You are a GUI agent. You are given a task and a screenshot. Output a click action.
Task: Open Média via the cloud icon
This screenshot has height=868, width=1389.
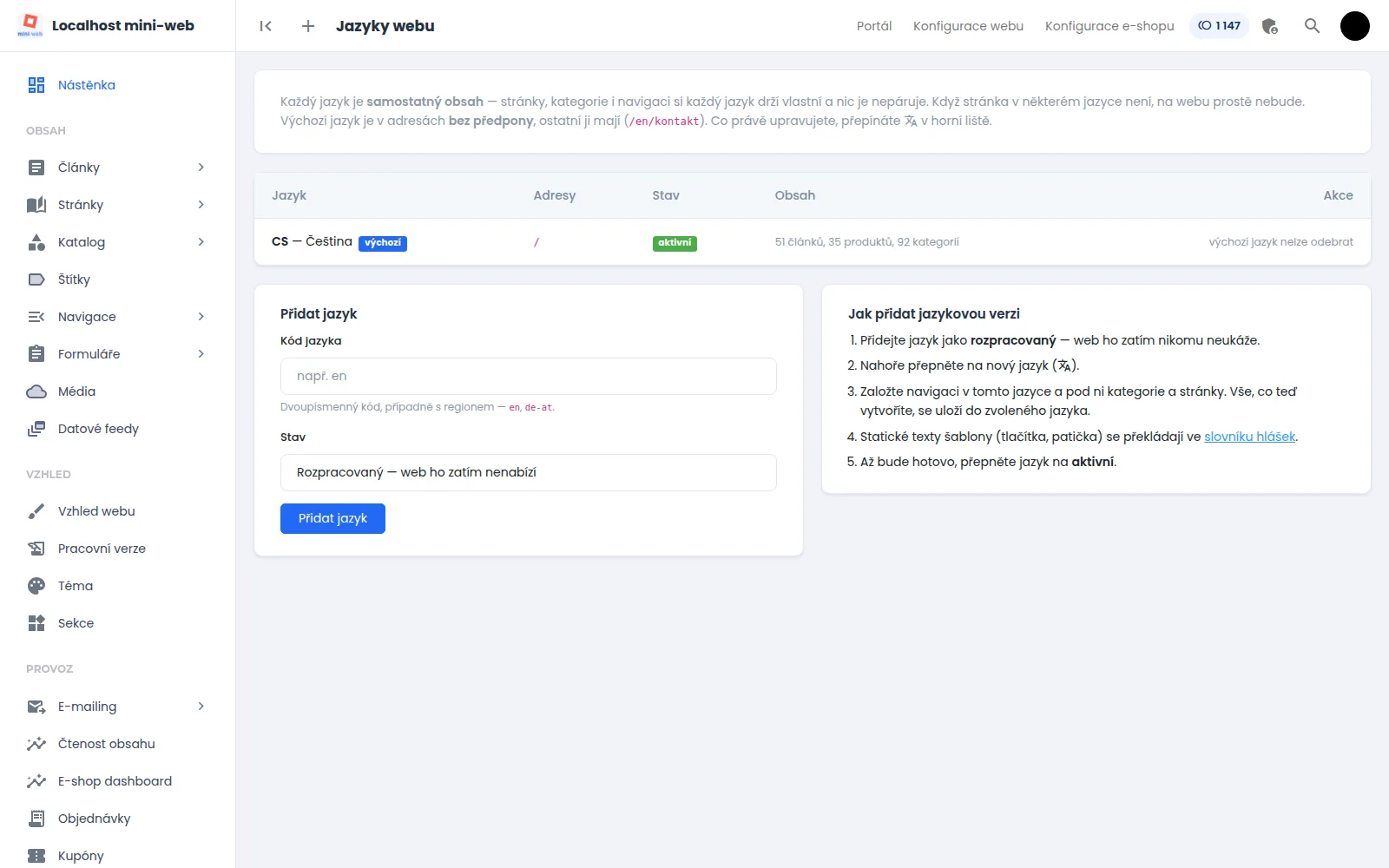[x=36, y=391]
